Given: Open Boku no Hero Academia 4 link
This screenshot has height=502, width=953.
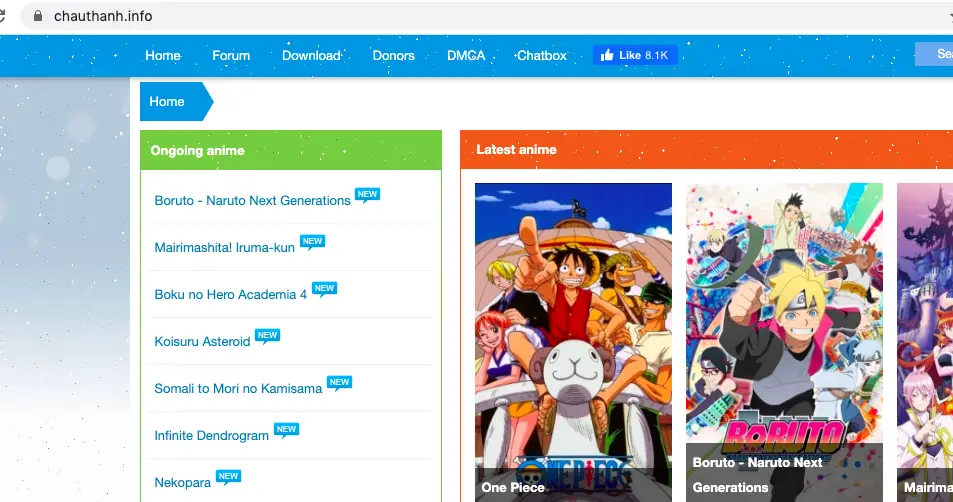Looking at the screenshot, I should (x=230, y=294).
